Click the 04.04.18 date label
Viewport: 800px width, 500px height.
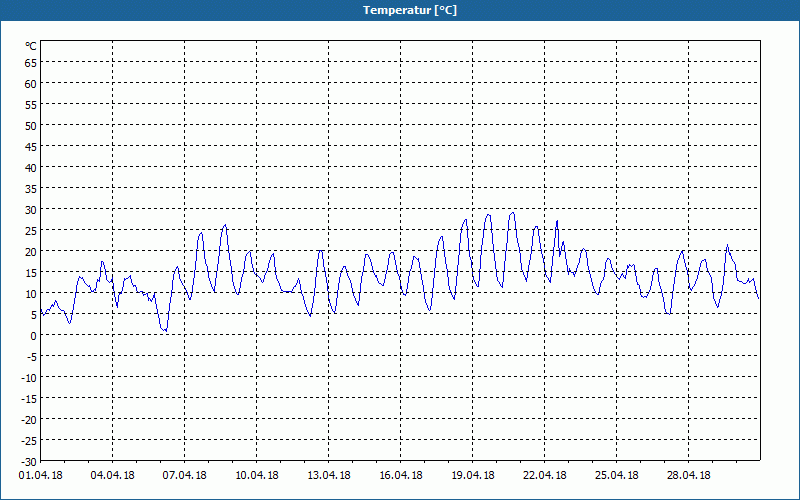113,476
